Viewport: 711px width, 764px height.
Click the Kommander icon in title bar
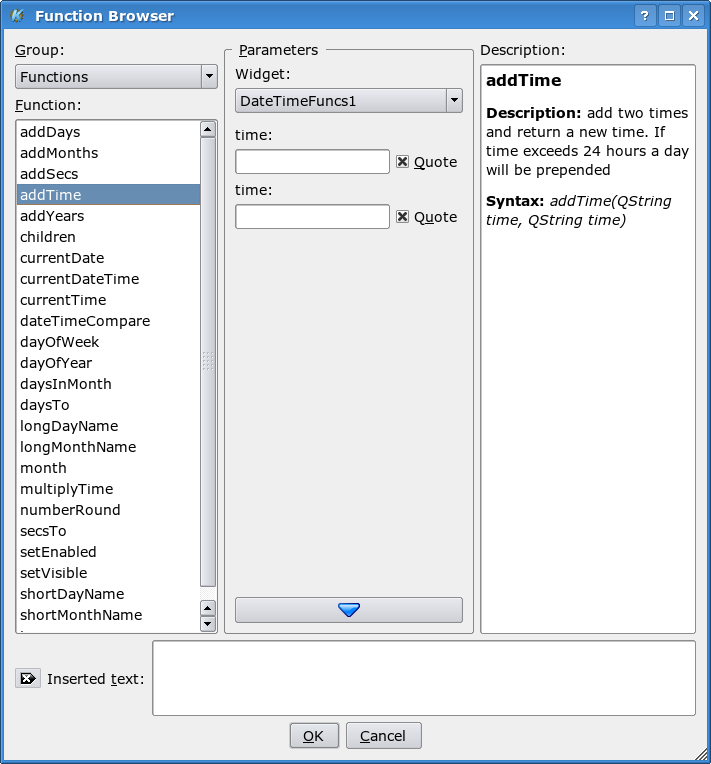(18, 16)
